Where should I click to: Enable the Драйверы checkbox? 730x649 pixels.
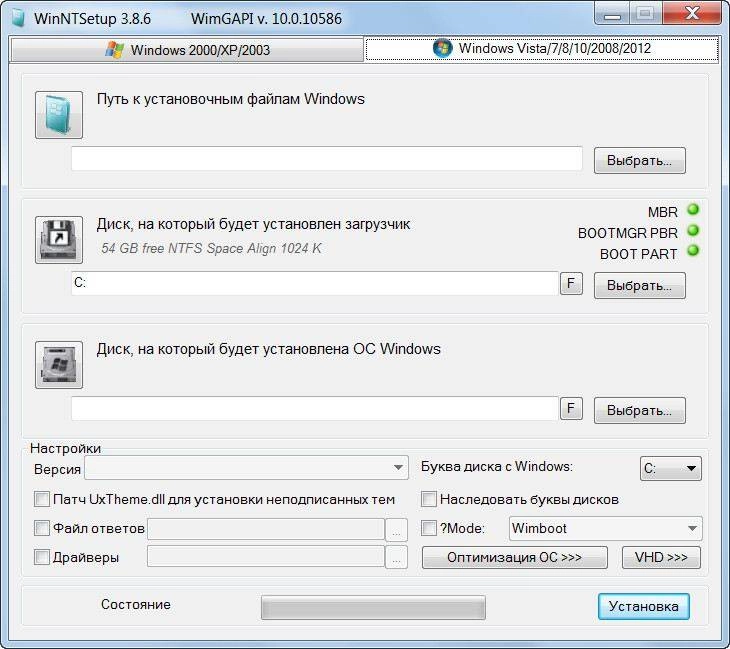[x=42, y=557]
